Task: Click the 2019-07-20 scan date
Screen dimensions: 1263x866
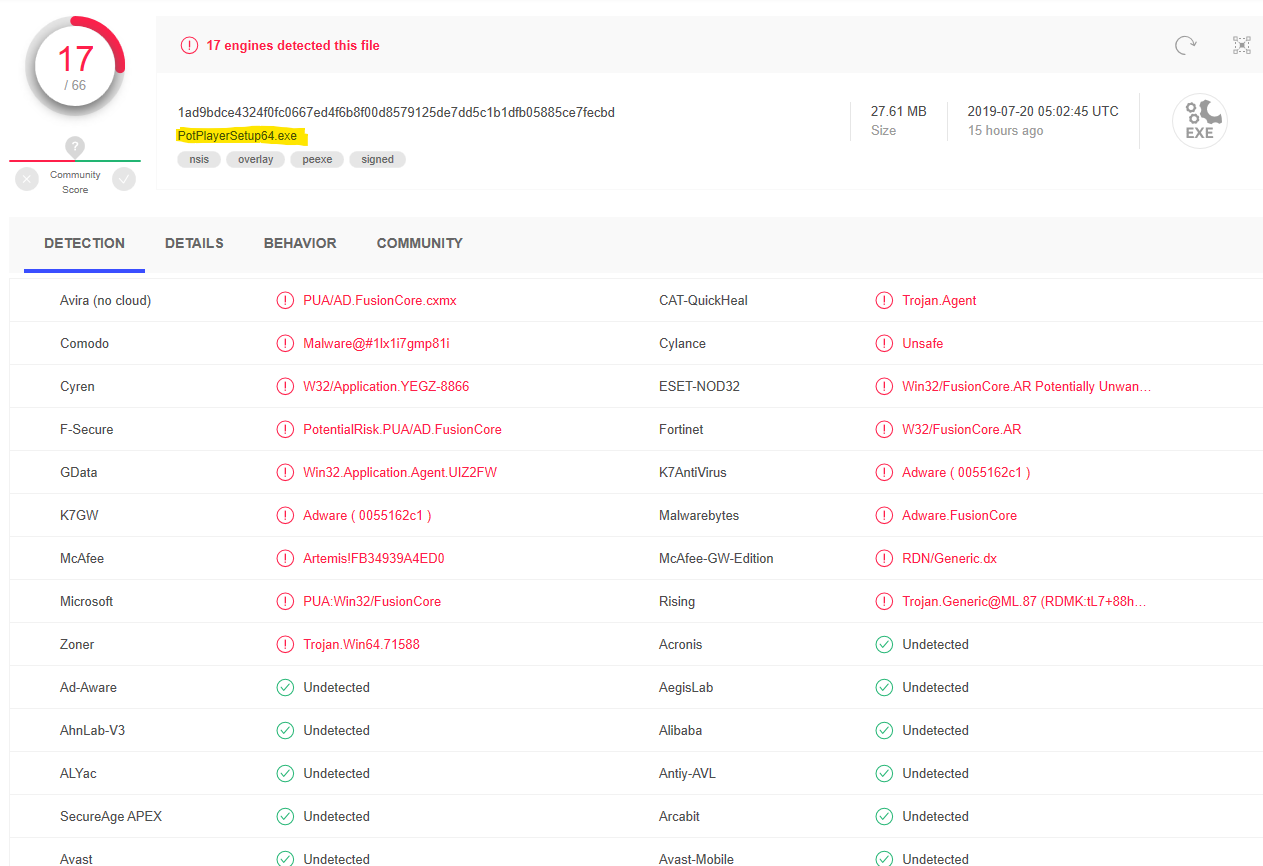Action: [x=1043, y=111]
